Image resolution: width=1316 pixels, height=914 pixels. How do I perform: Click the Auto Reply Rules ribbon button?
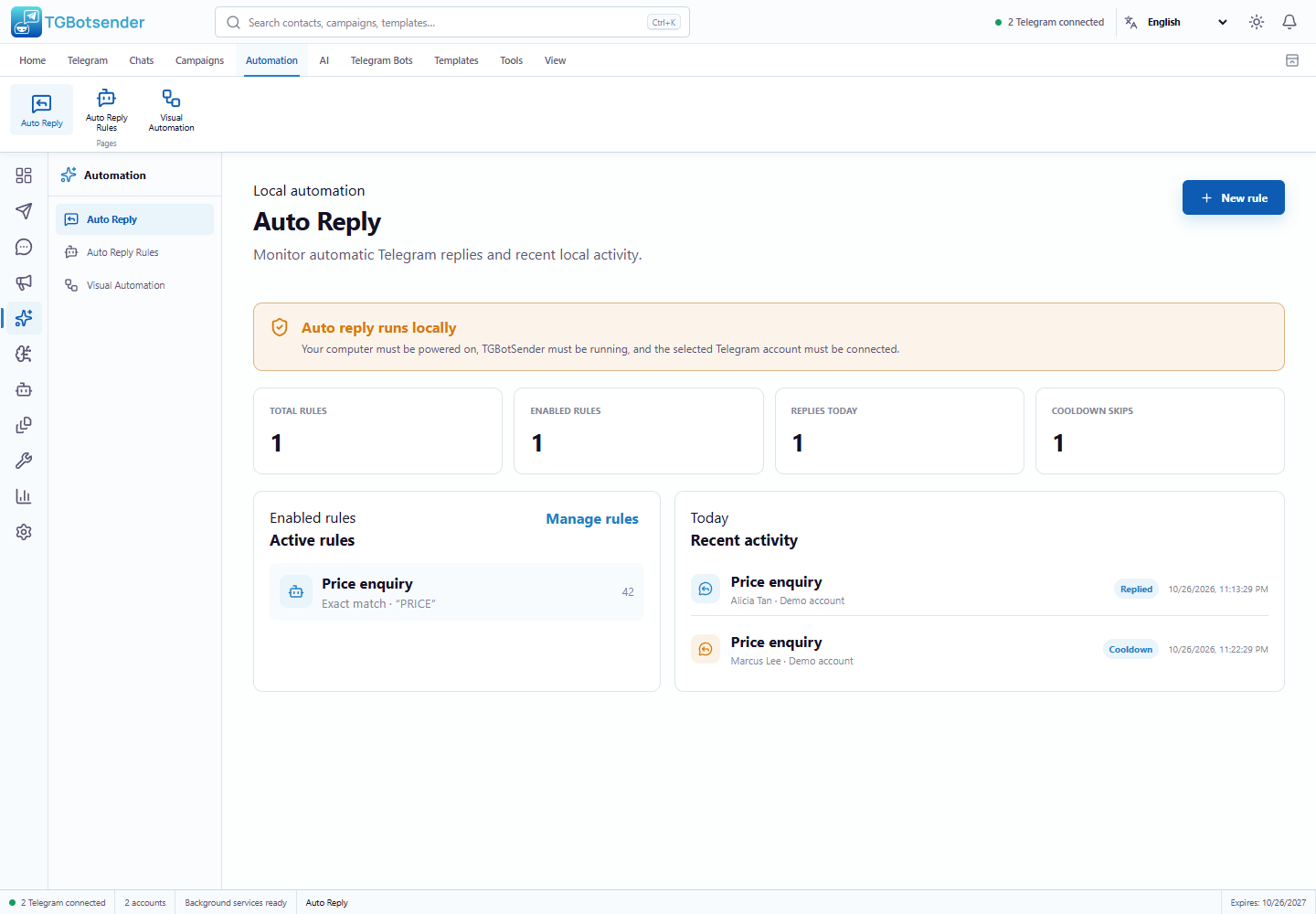107,110
